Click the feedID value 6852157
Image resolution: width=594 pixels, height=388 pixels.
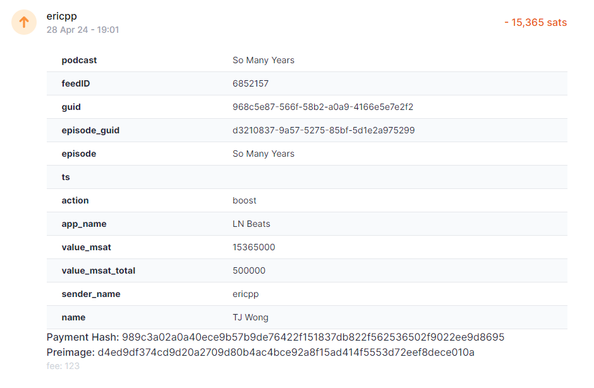(x=250, y=83)
